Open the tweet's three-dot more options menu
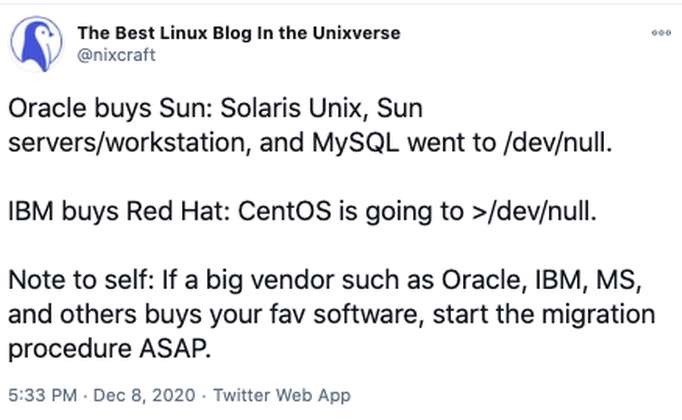 [660, 32]
